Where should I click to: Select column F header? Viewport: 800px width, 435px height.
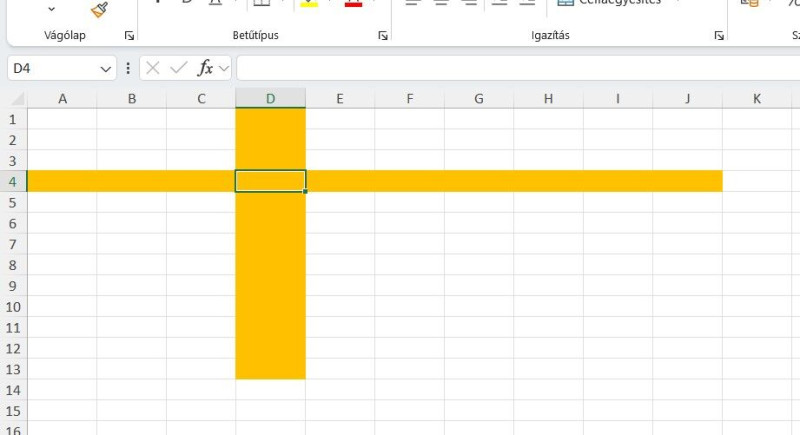coord(410,98)
